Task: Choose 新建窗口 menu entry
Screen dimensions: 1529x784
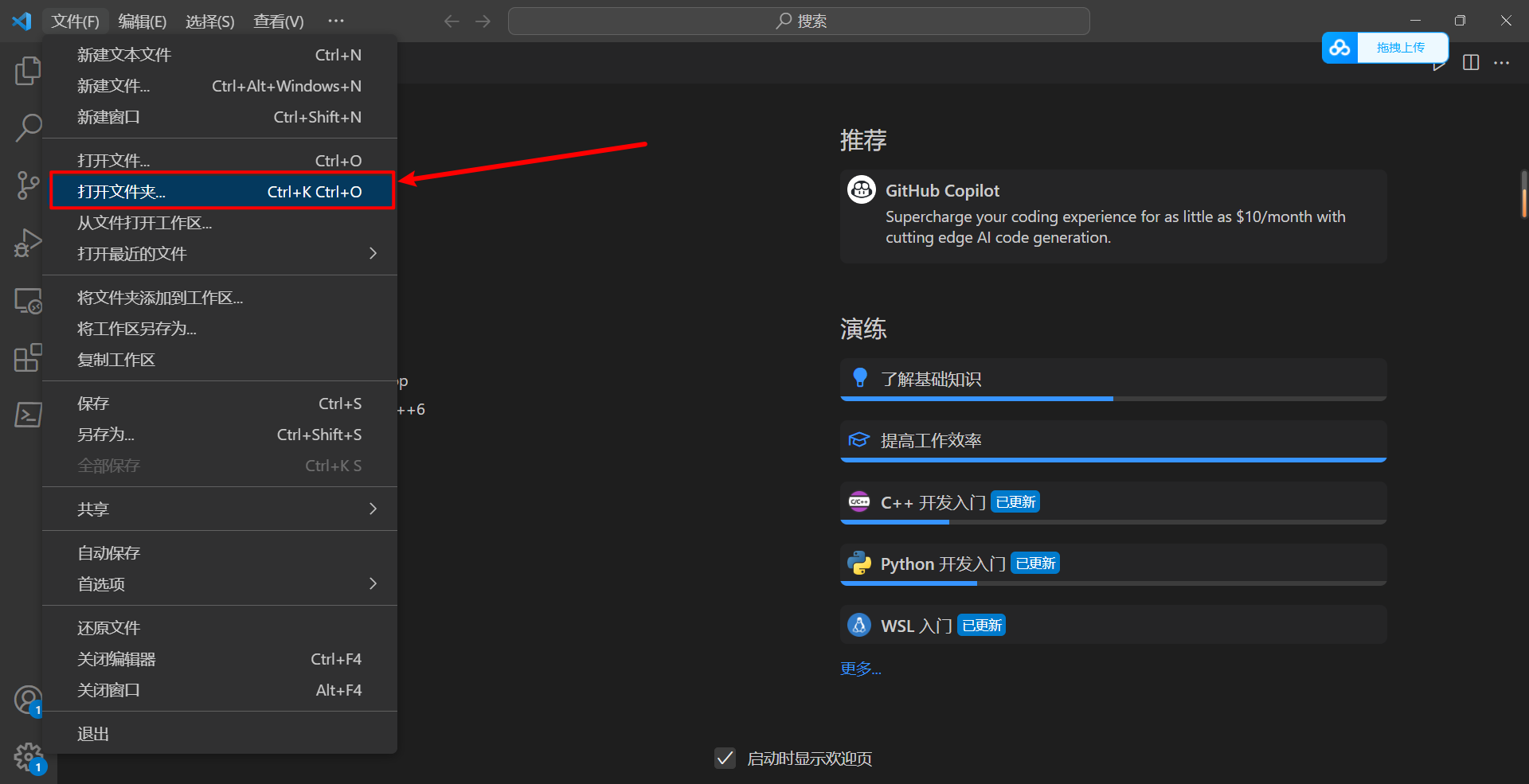Action: 220,117
